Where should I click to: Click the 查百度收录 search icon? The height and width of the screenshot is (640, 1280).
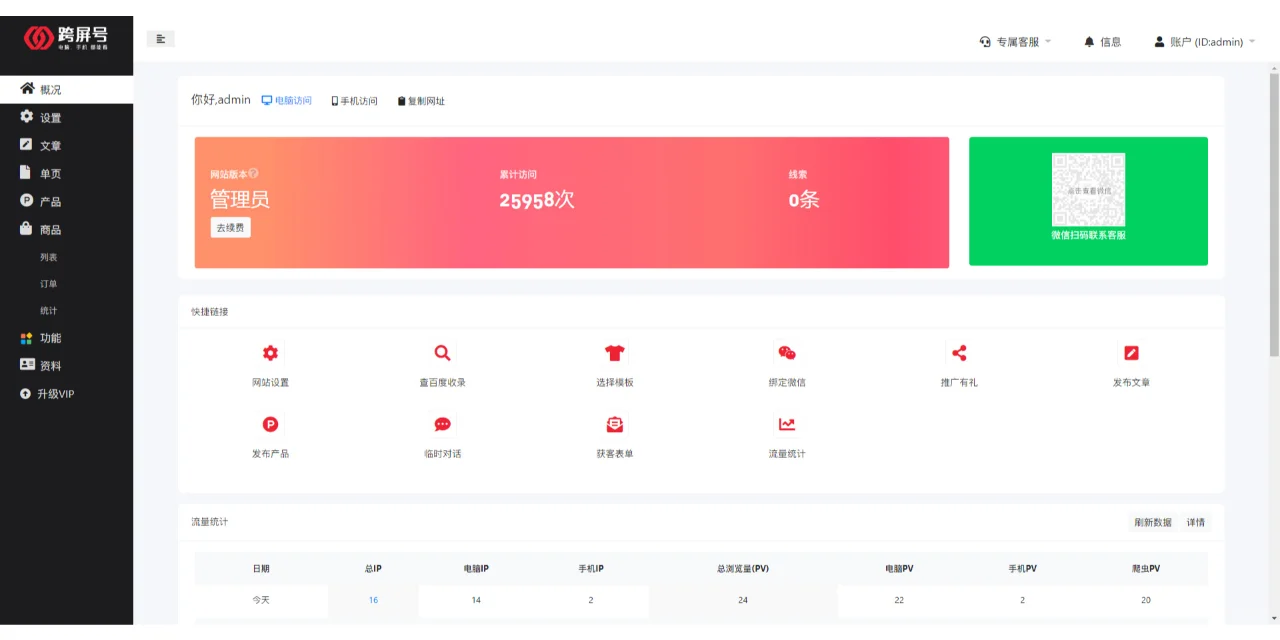tap(442, 353)
